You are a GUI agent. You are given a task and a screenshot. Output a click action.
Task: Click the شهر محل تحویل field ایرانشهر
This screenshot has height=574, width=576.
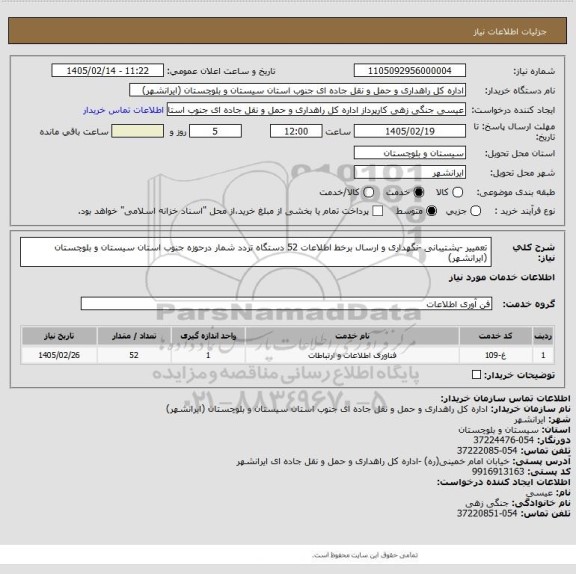click(x=410, y=173)
